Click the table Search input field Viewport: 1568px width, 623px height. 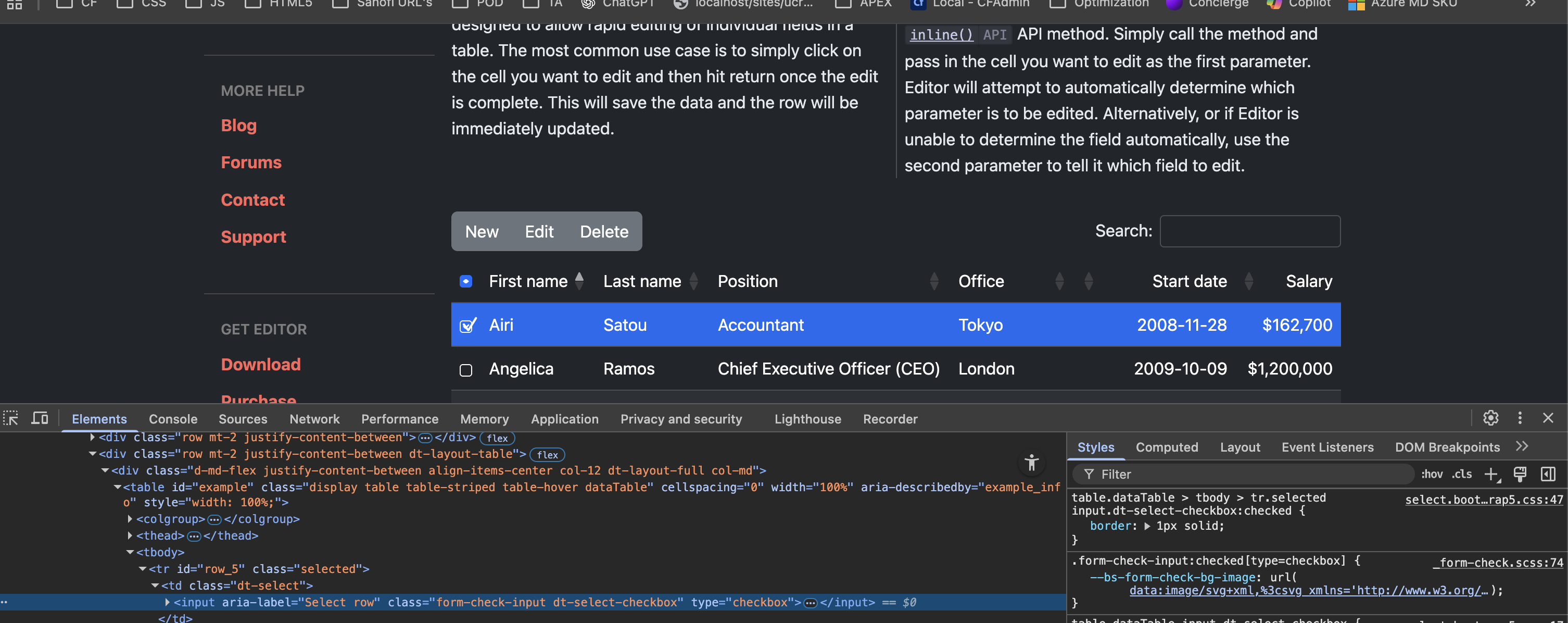coord(1249,231)
